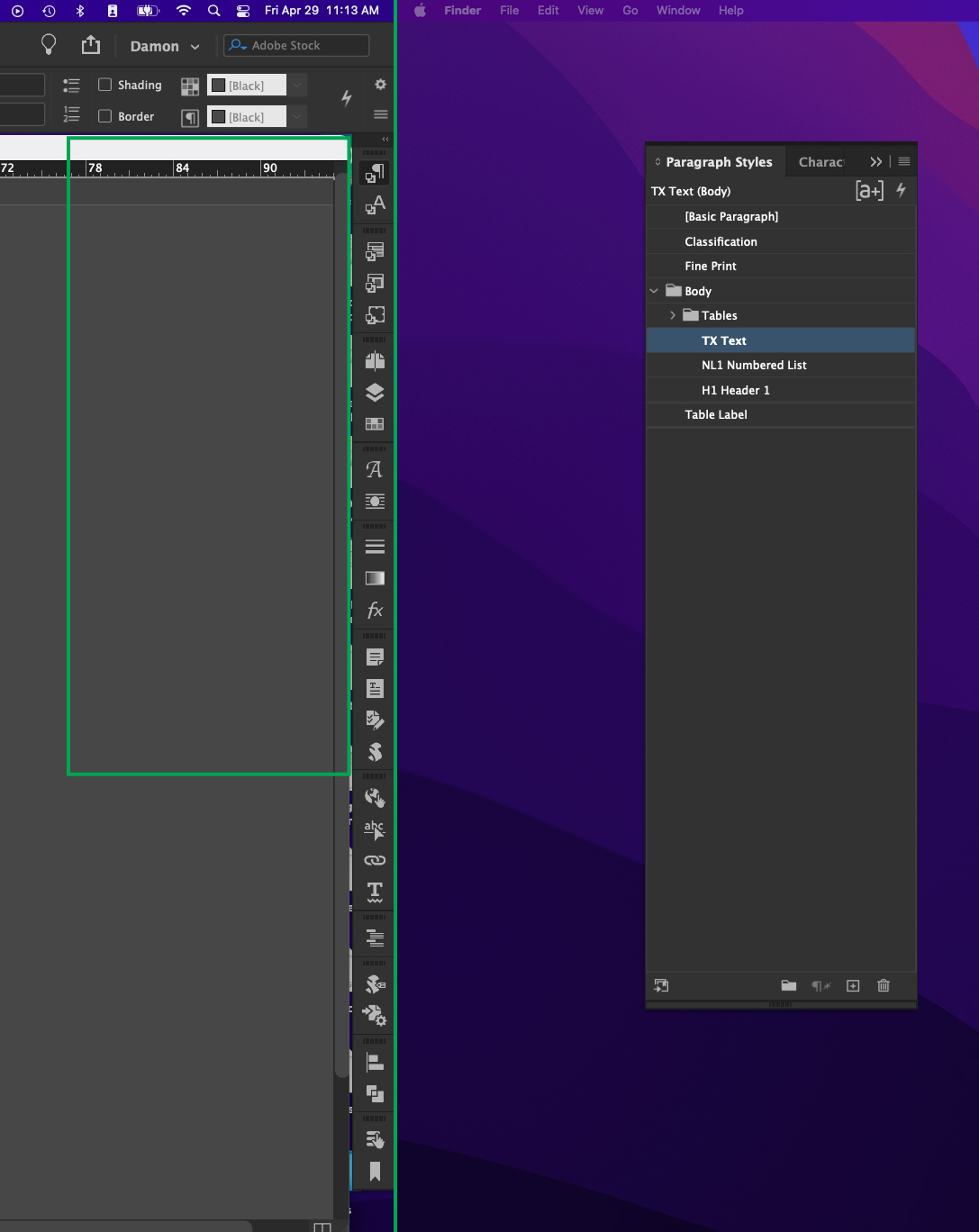Open the Hyperlinks chain-link panel icon
This screenshot has width=979, height=1232.
(374, 860)
